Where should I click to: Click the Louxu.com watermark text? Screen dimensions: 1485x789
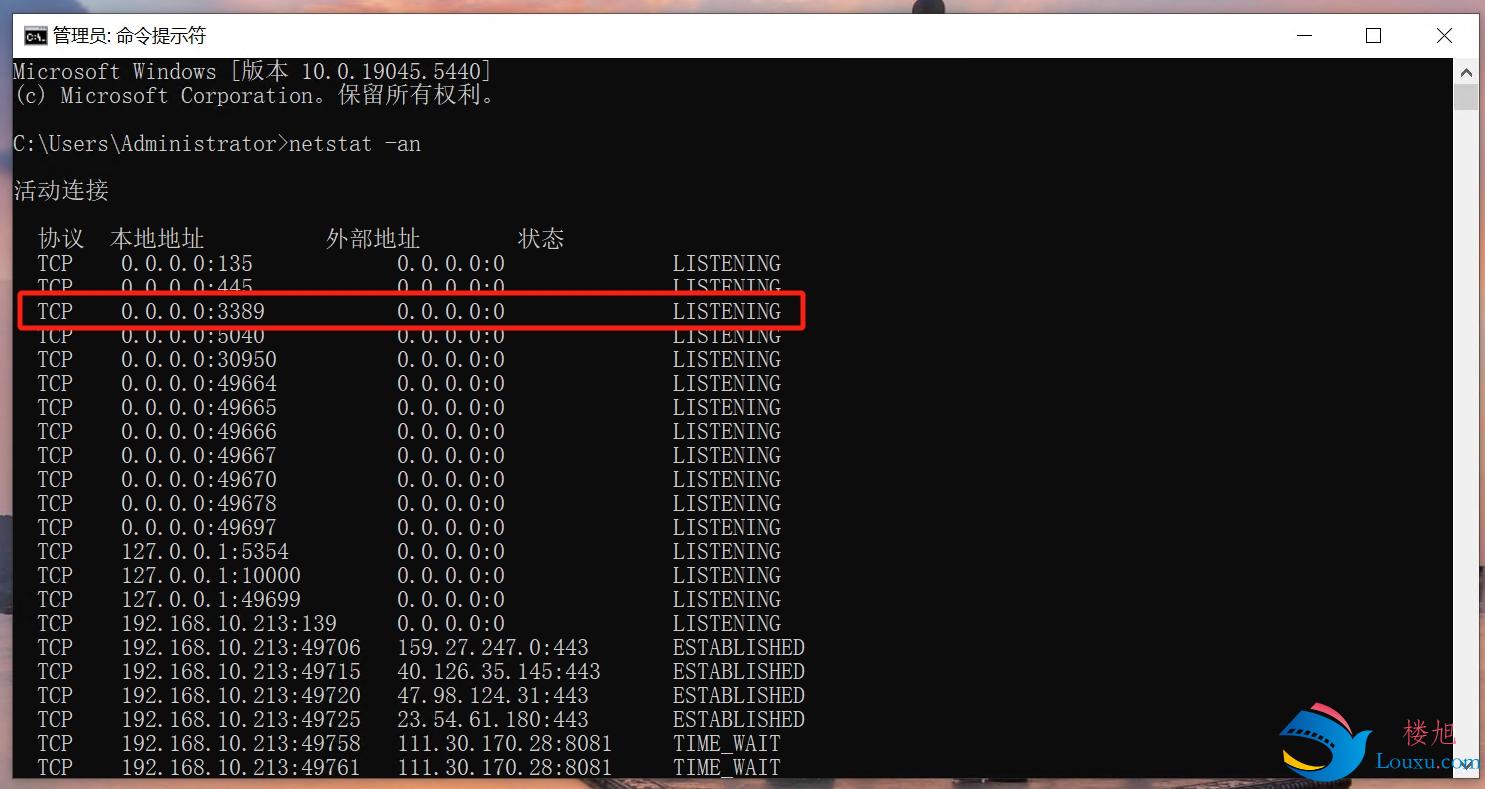(1425, 762)
